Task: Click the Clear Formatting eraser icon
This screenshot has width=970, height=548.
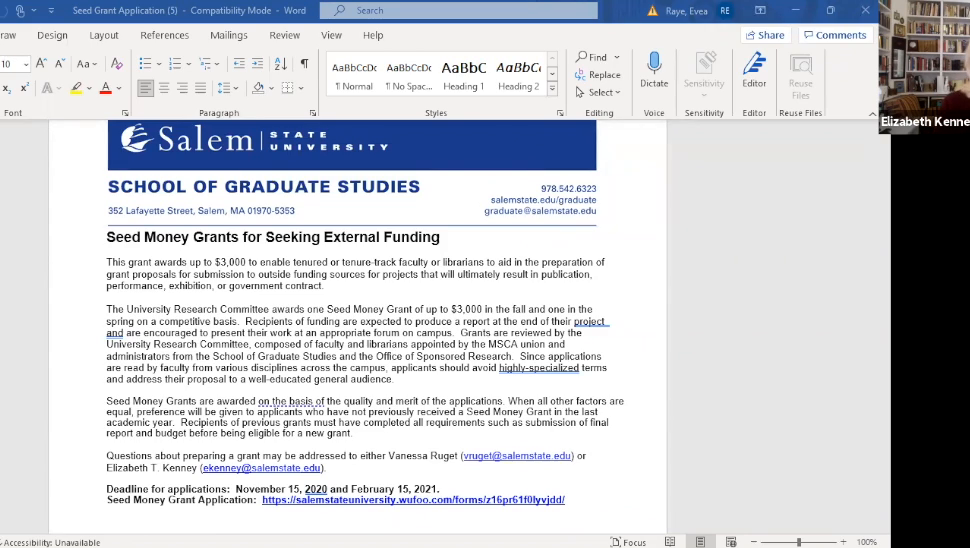Action: point(116,64)
